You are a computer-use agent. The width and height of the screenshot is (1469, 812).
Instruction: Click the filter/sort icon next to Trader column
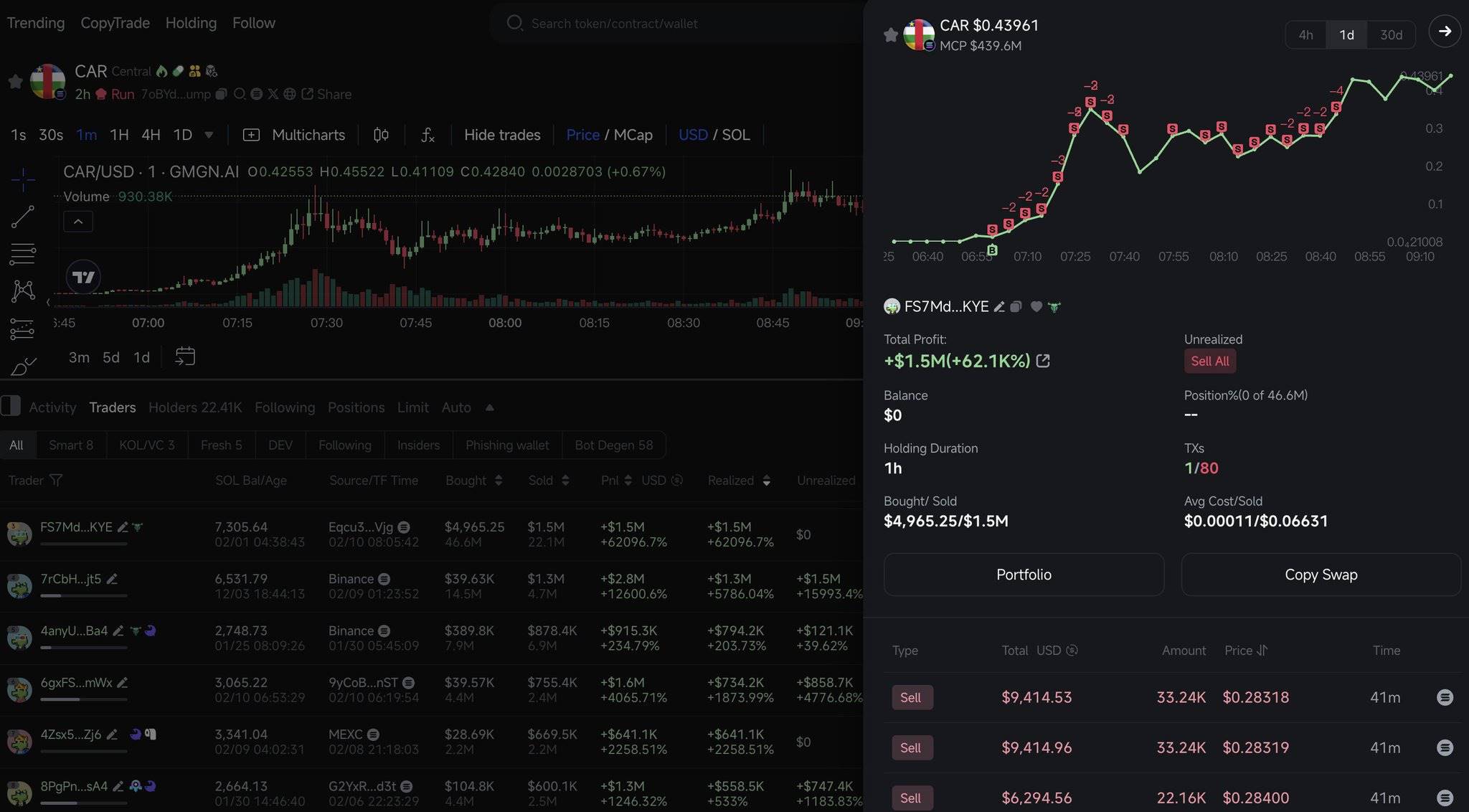[x=56, y=480]
